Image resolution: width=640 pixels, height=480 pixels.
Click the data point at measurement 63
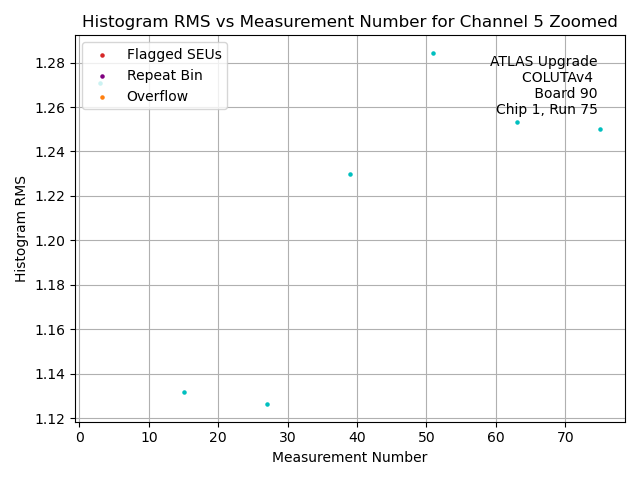(x=517, y=122)
